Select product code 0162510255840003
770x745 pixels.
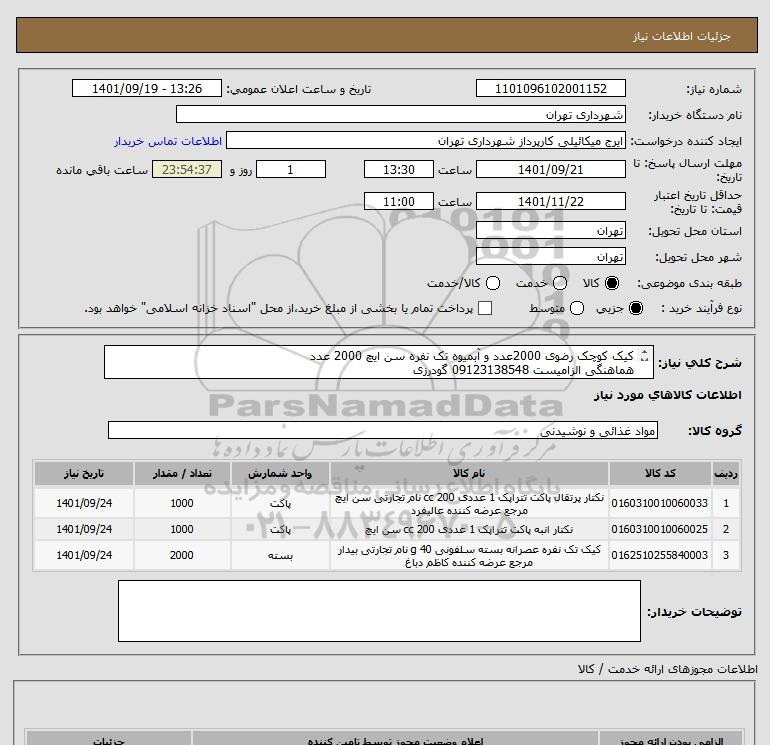pos(660,555)
